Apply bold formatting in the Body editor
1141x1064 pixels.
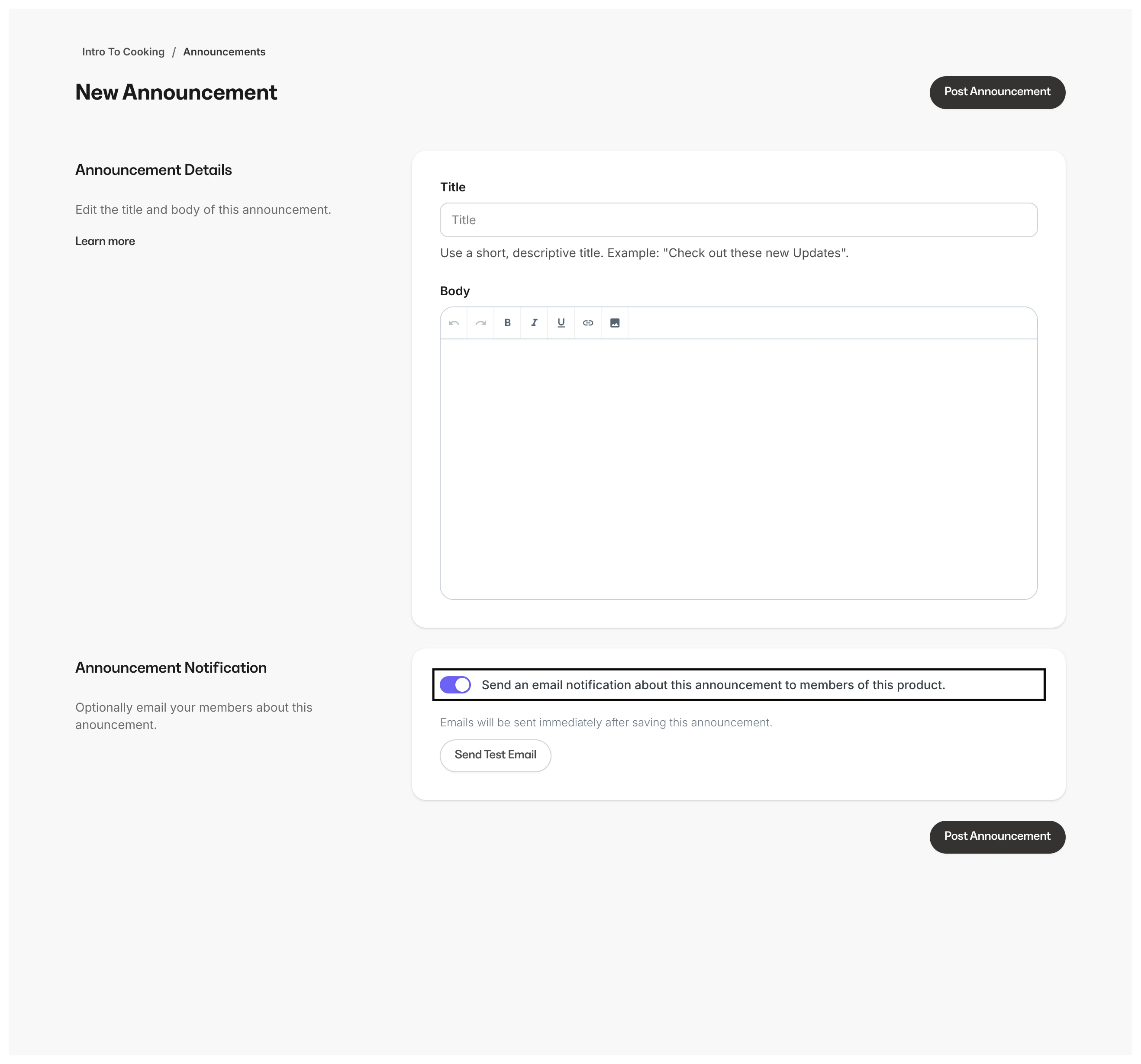click(507, 322)
